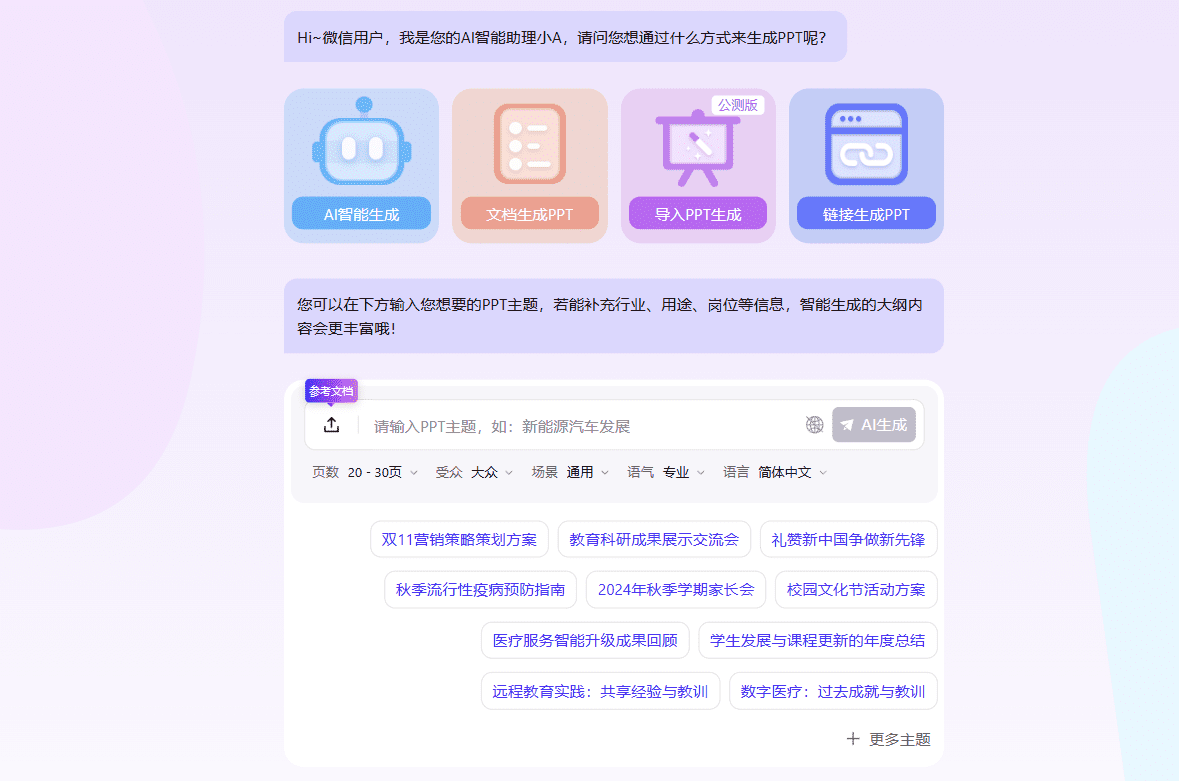Click the greeting message Hi~微信用户
1179x781 pixels.
point(565,37)
